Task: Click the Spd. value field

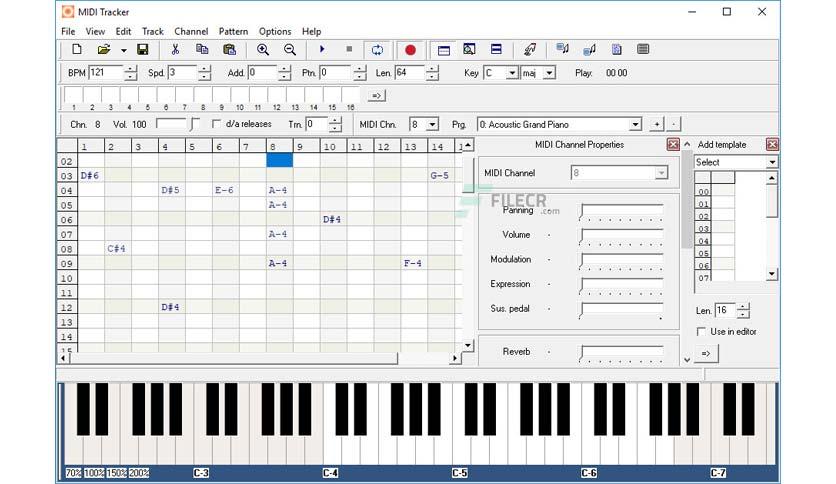Action: point(182,72)
